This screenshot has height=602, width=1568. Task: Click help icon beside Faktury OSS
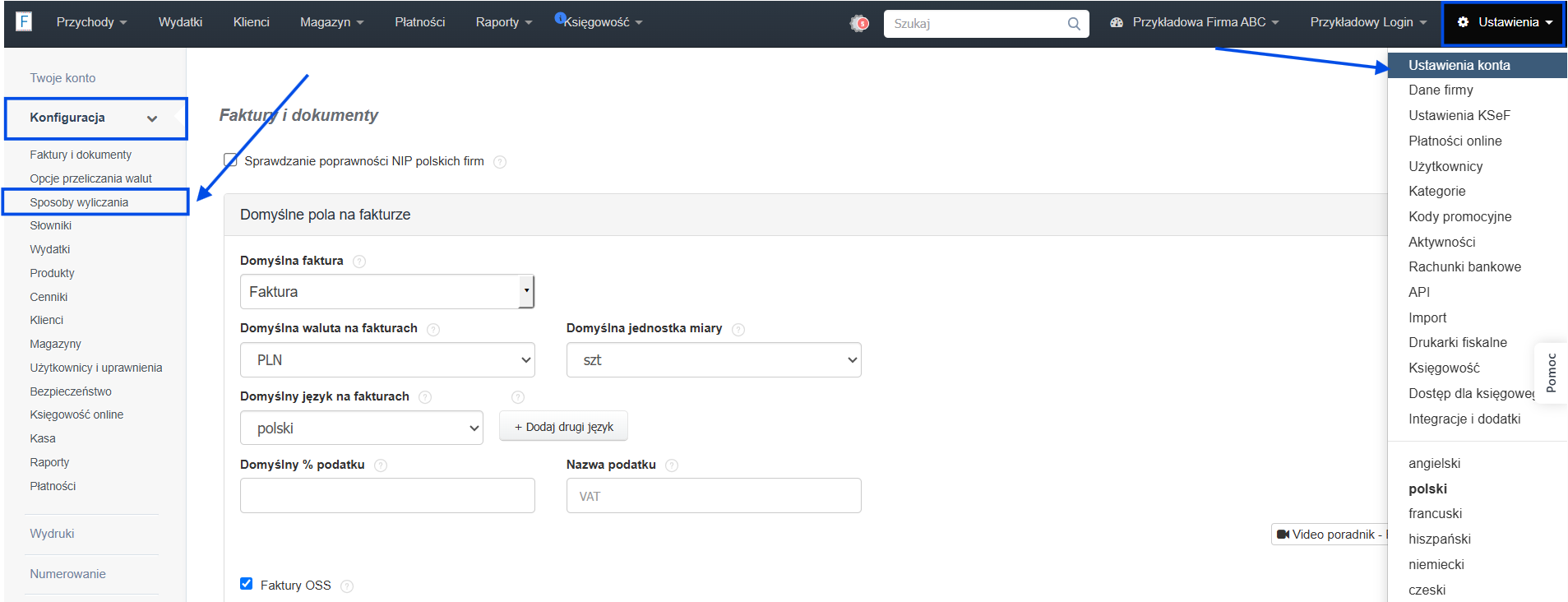coord(347,586)
